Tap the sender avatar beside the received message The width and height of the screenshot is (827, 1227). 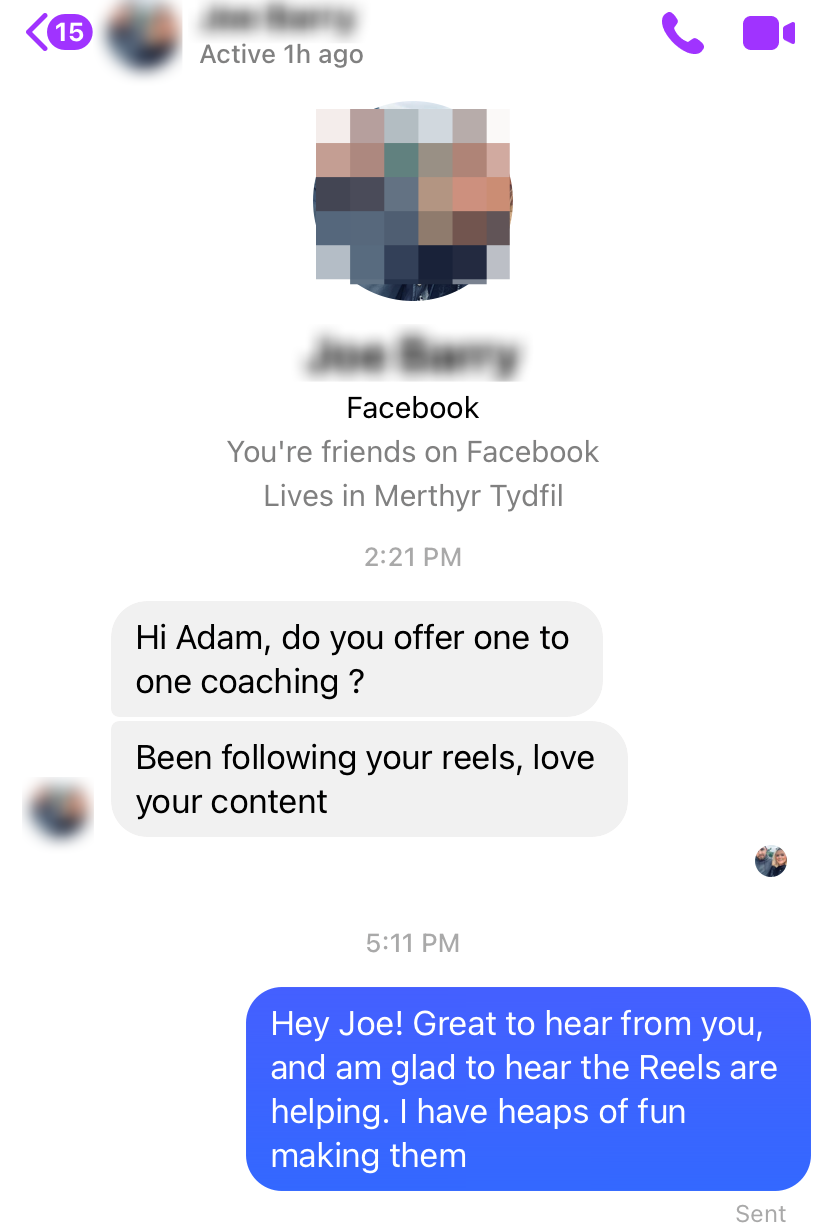59,809
